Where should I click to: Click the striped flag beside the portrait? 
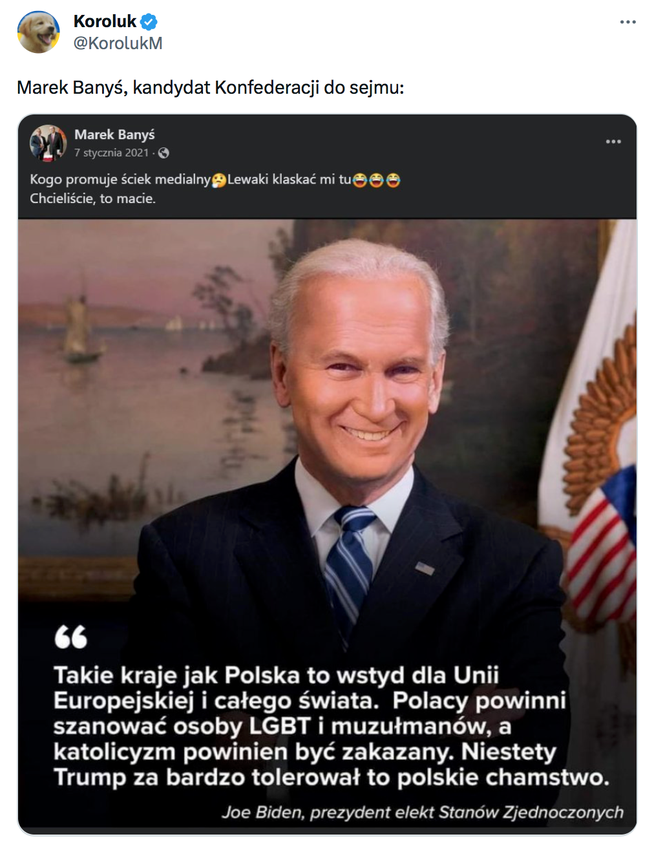coord(605,545)
